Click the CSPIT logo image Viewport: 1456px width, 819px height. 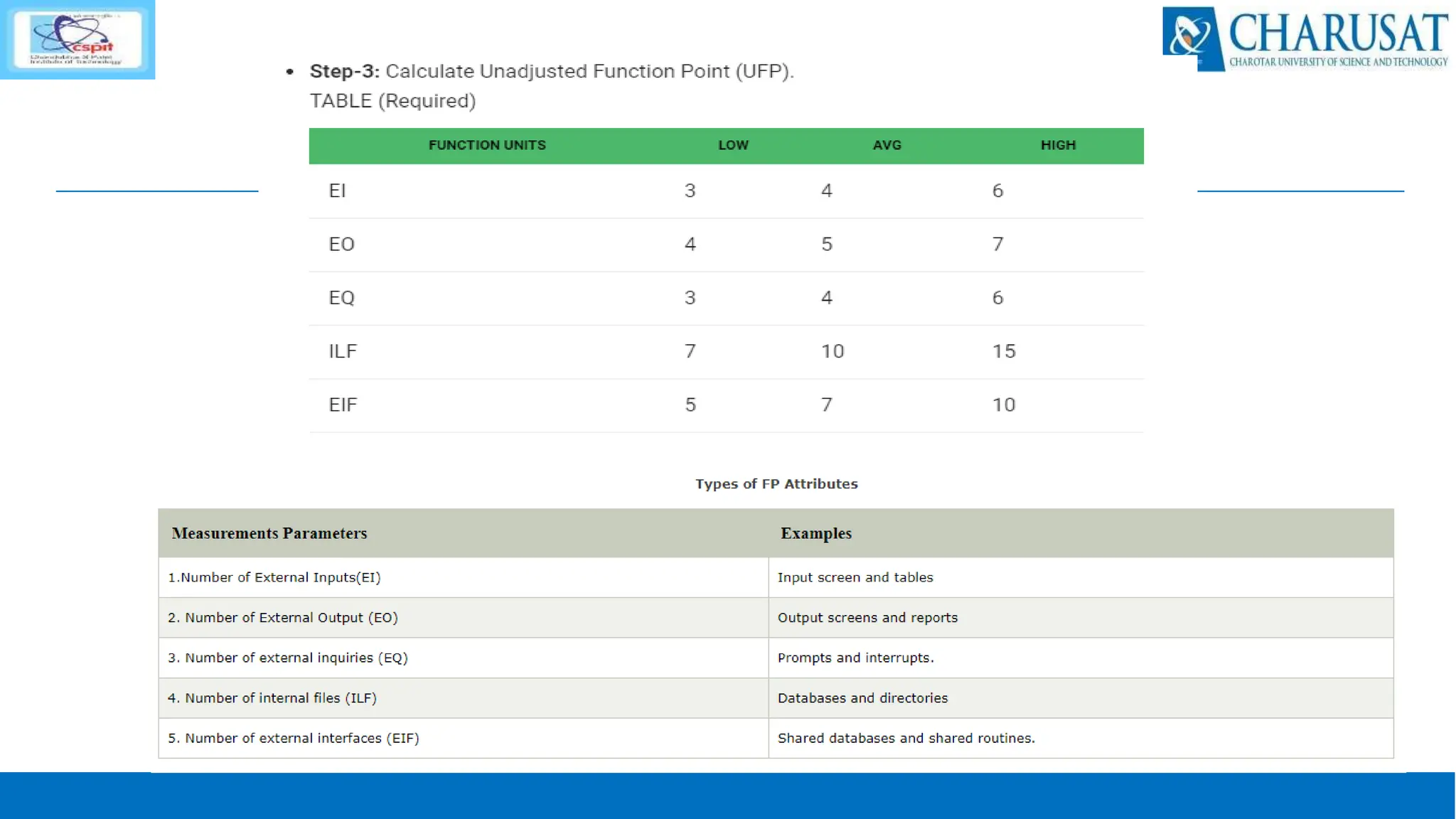(x=77, y=39)
